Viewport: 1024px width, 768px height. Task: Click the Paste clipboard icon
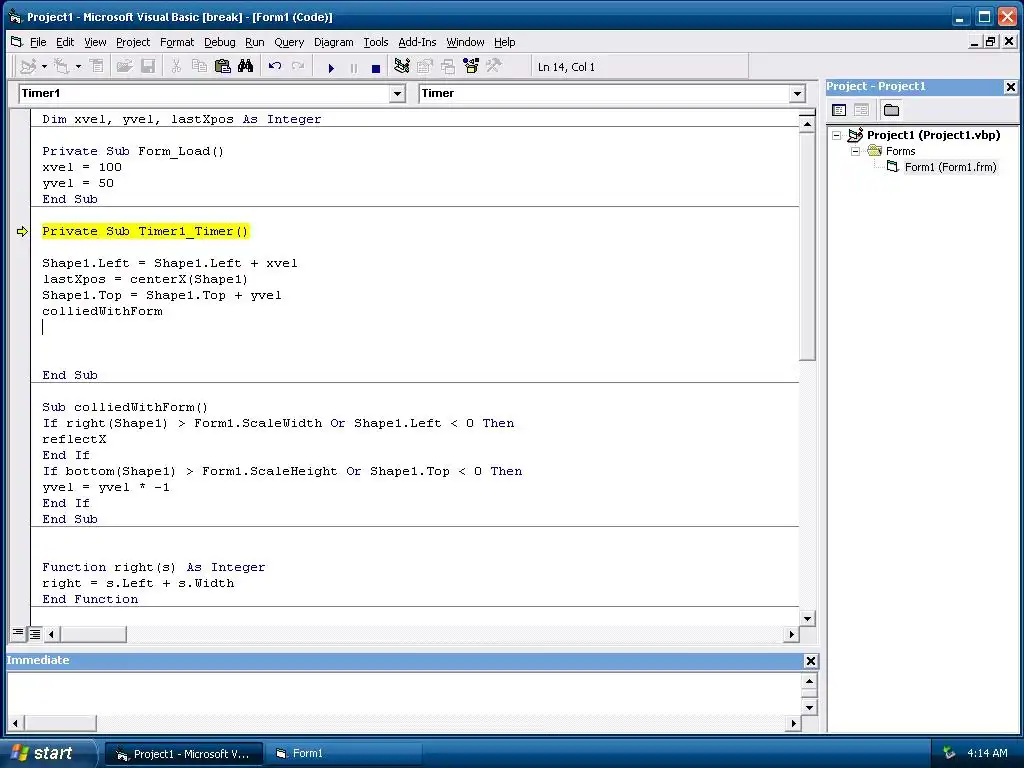click(223, 67)
